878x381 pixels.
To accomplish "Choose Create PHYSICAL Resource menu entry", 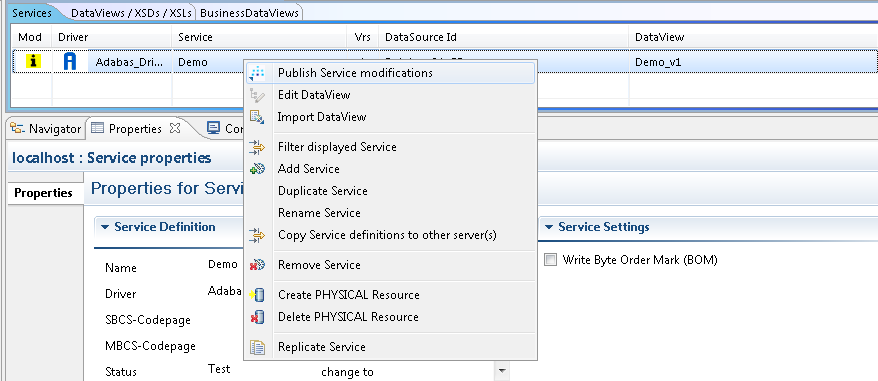I will [x=389, y=295].
